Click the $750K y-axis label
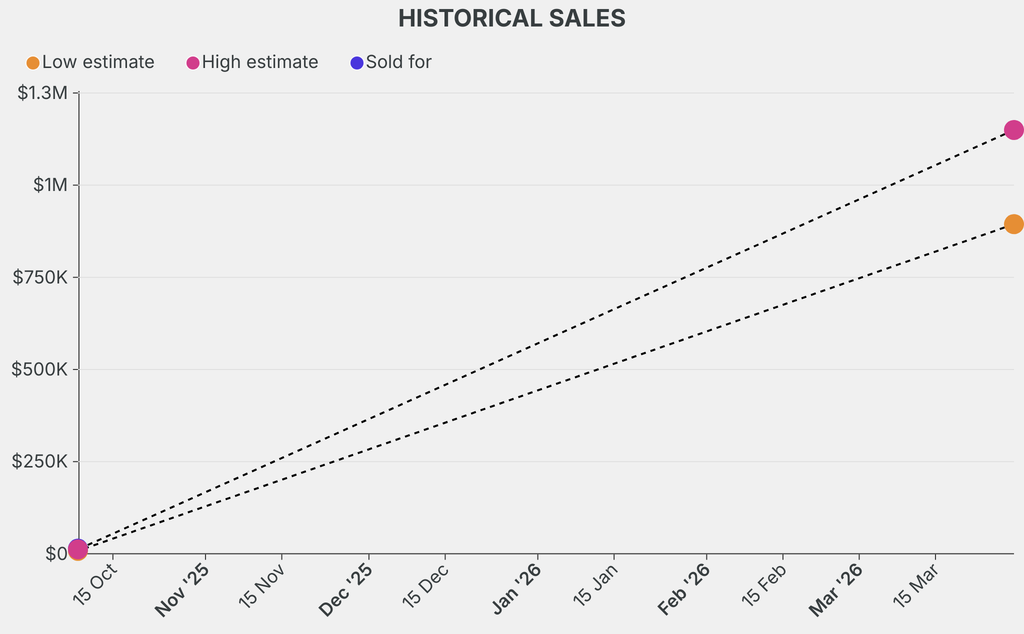 [40, 277]
